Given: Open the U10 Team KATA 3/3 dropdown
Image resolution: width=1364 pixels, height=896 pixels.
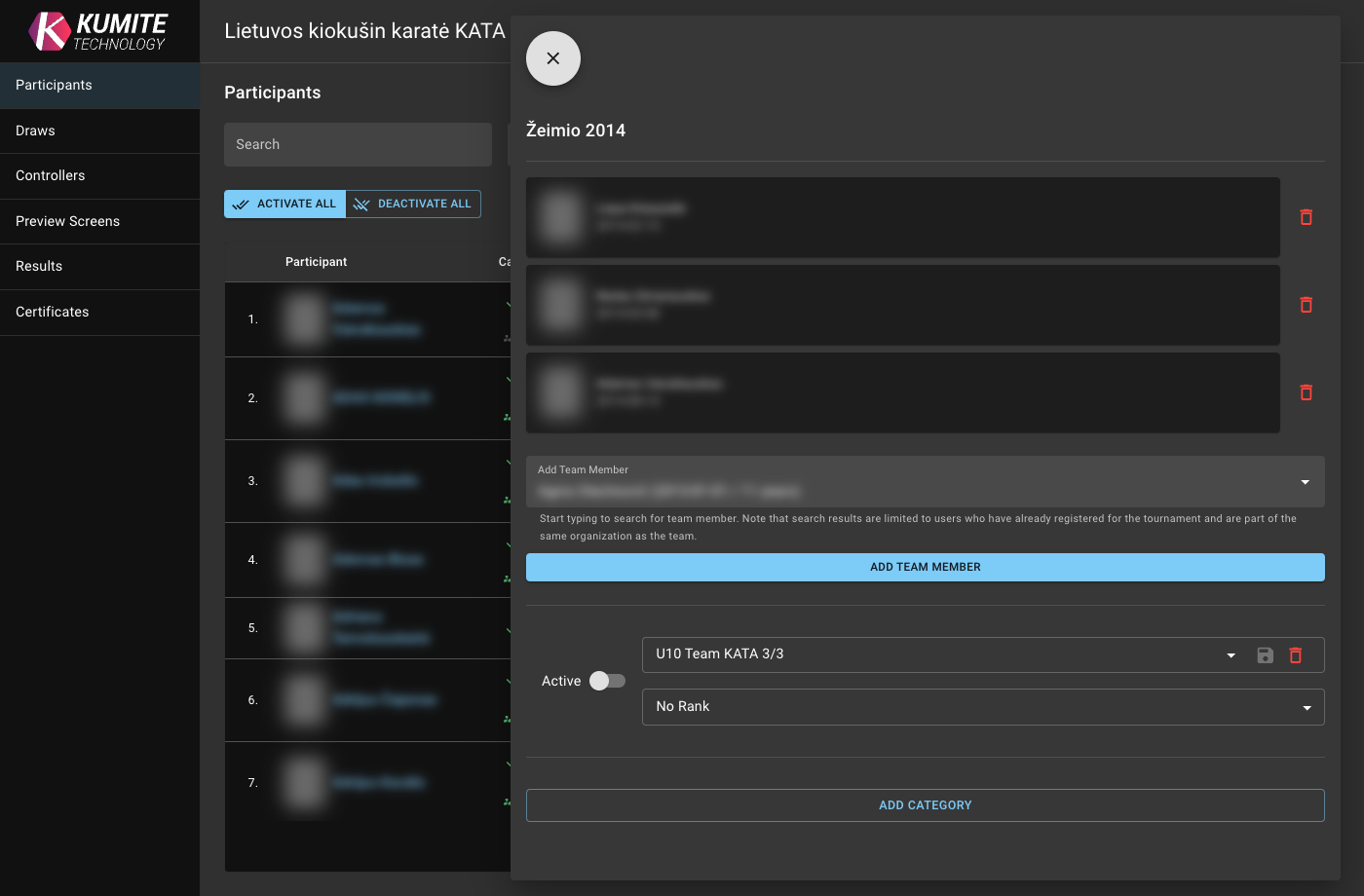Looking at the screenshot, I should (1231, 655).
